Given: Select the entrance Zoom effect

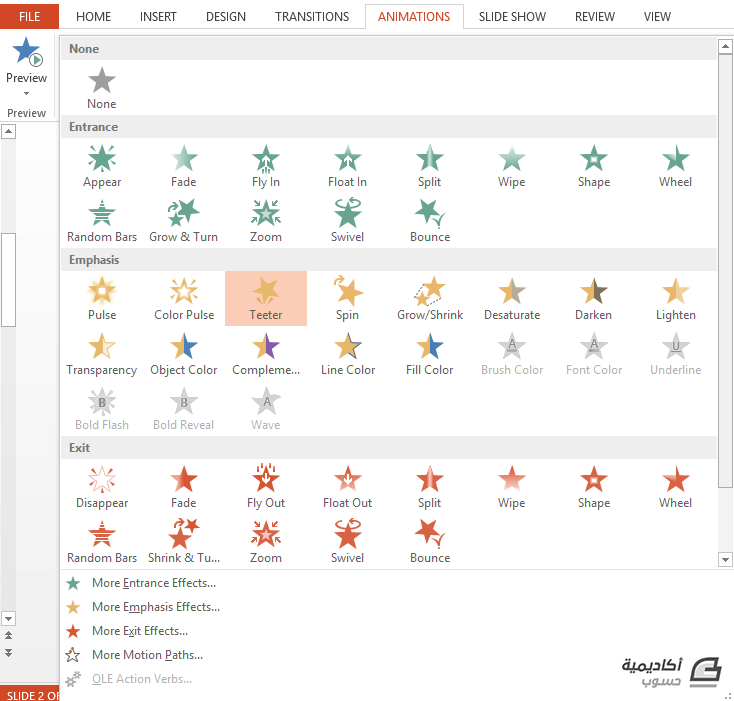Looking at the screenshot, I should point(265,221).
